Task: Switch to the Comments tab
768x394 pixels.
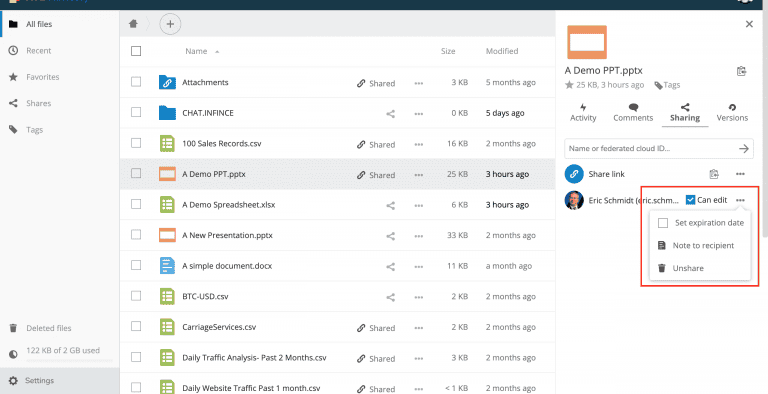Action: tap(633, 113)
